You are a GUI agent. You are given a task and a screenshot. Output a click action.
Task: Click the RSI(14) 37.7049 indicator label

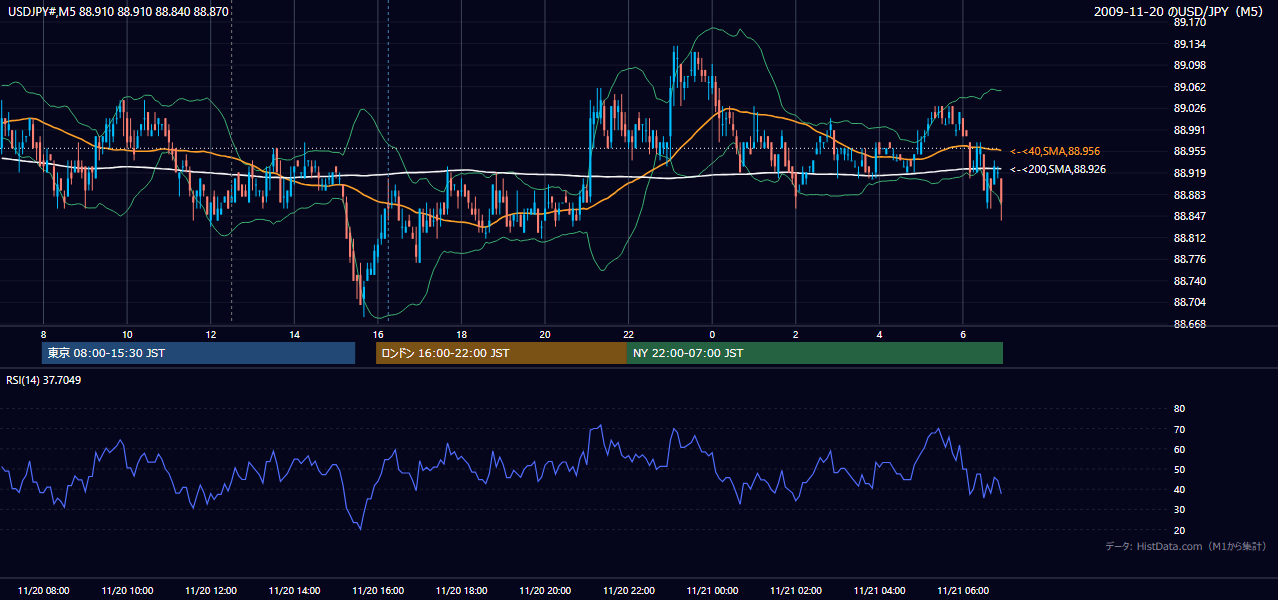[x=44, y=380]
